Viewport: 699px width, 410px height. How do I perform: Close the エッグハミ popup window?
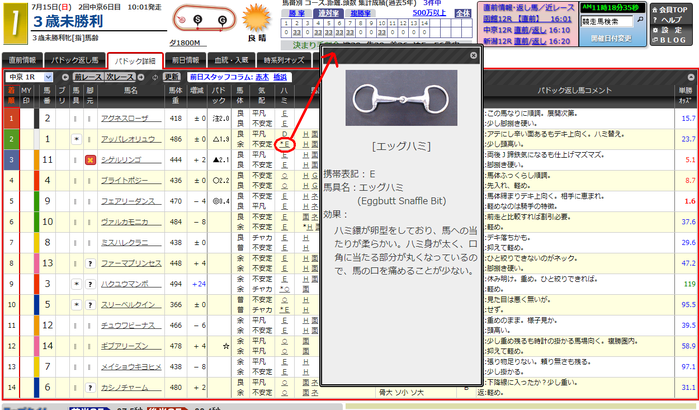click(x=473, y=55)
